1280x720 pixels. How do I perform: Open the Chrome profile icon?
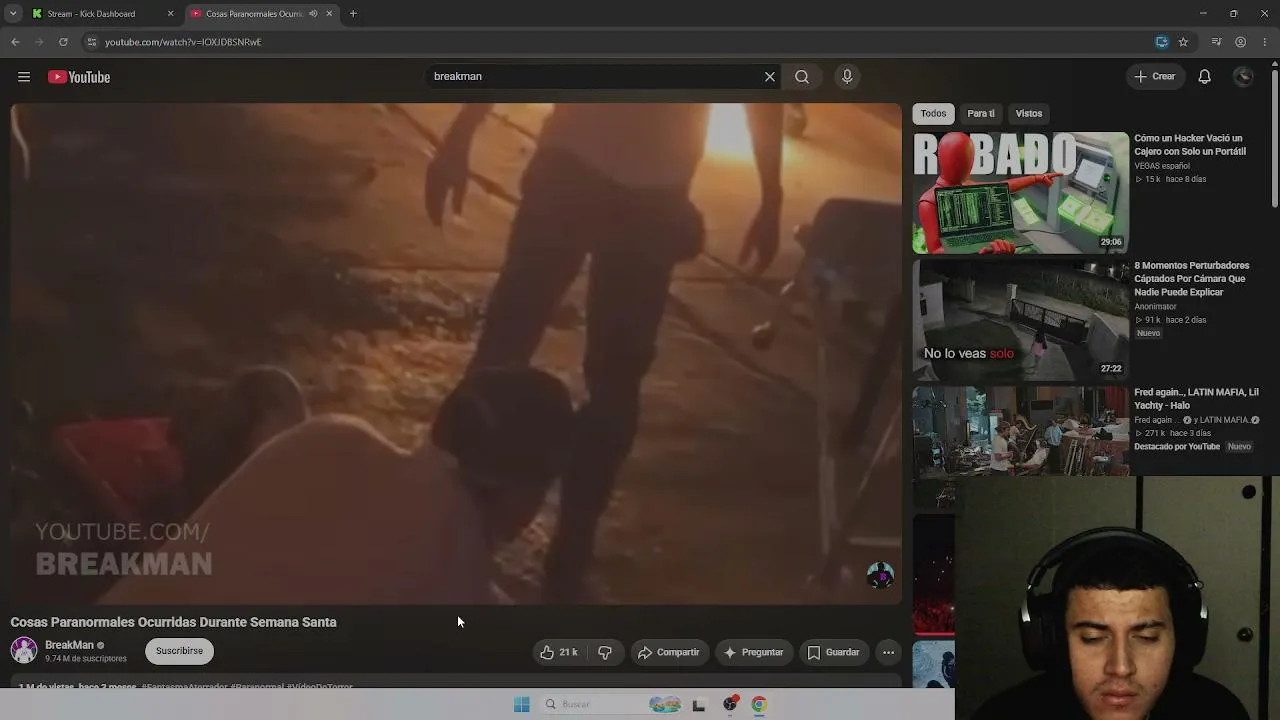tap(1240, 42)
